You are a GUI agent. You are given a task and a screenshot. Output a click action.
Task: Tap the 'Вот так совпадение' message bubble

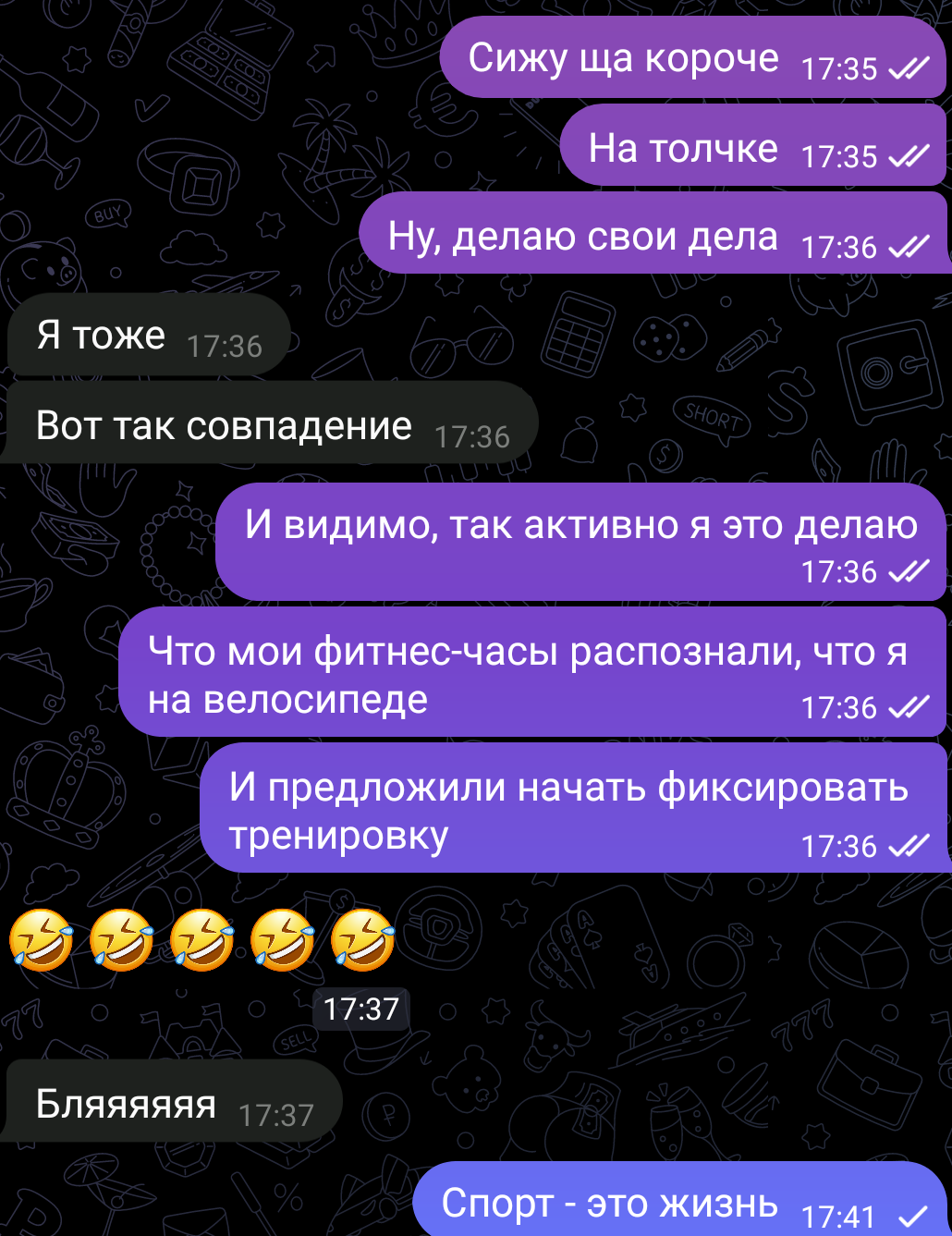pyautogui.click(x=272, y=423)
